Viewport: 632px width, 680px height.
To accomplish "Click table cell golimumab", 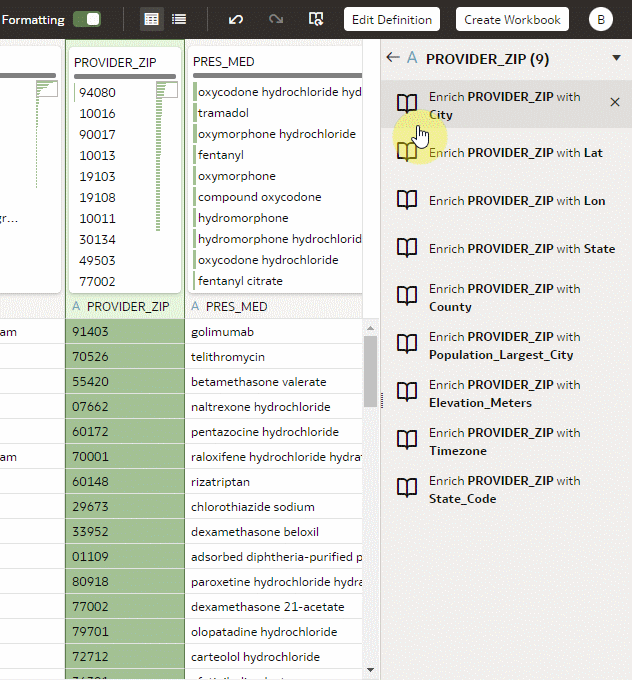I will click(273, 332).
